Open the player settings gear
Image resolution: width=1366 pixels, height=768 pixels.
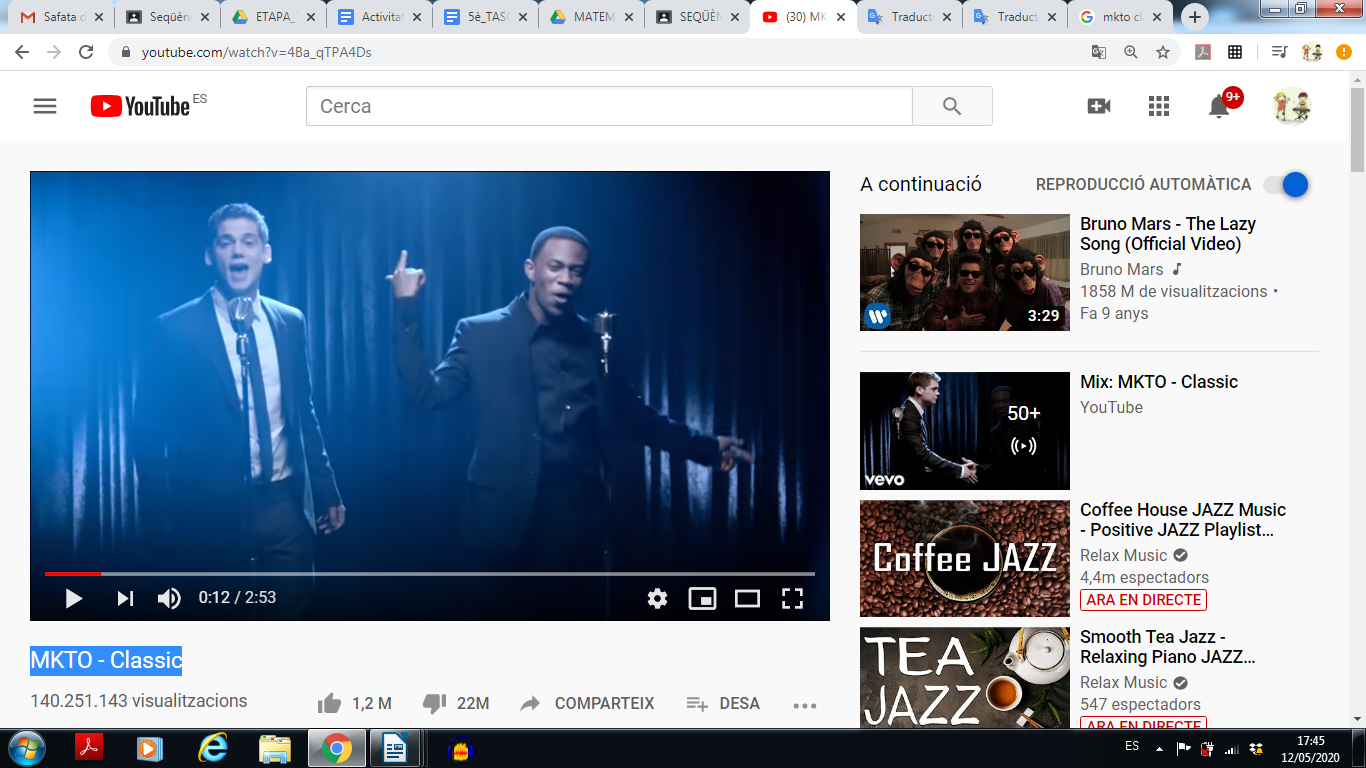point(657,598)
